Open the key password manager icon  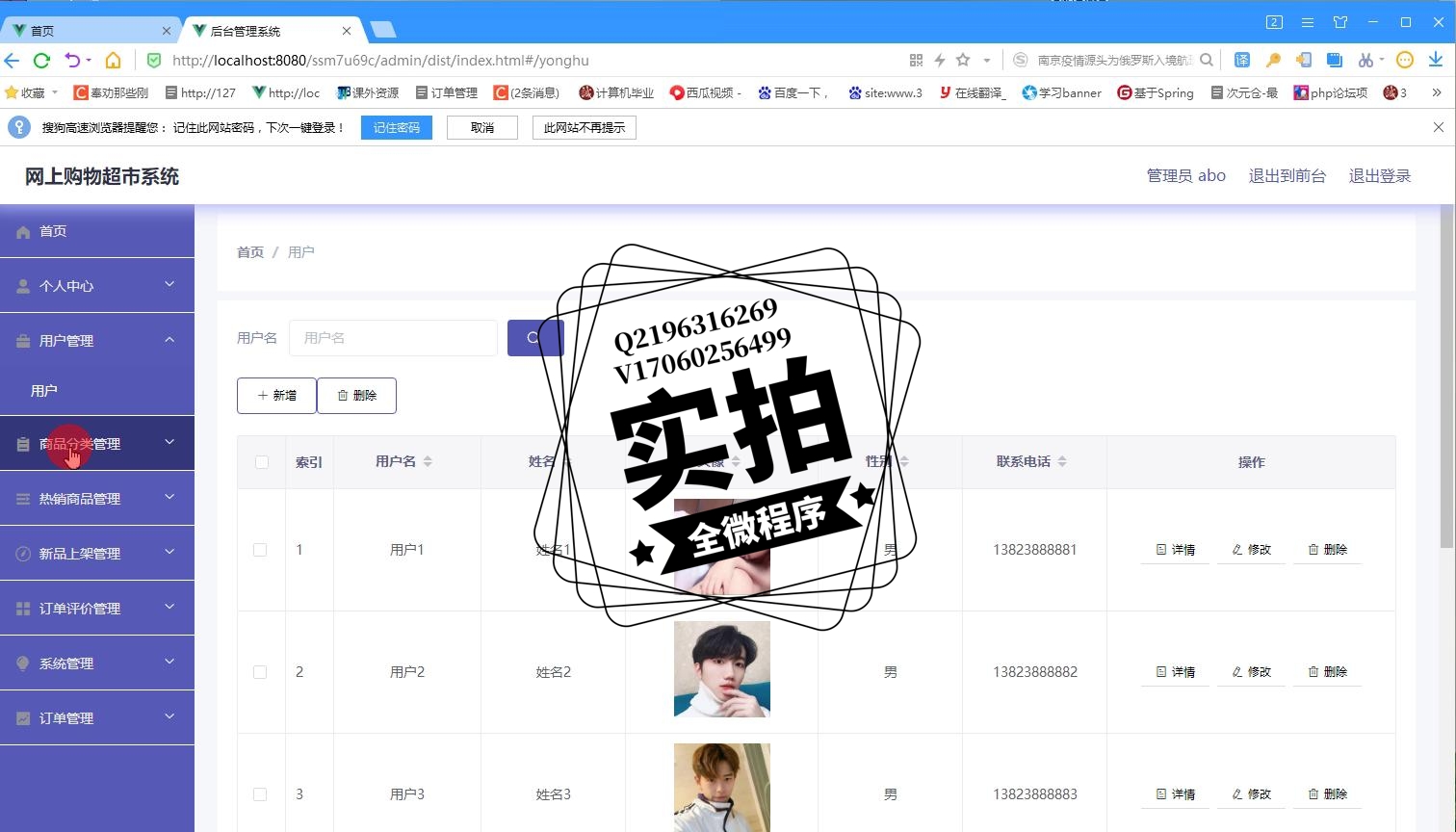pos(1273,60)
